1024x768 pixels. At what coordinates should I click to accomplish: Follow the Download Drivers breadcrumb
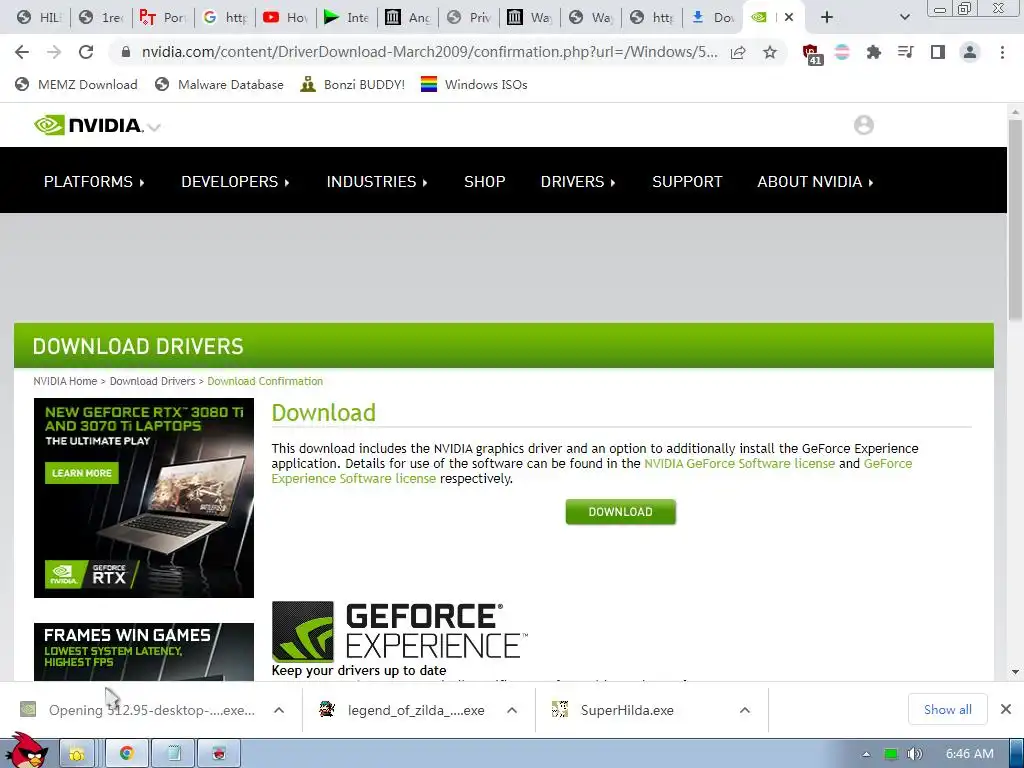[152, 381]
